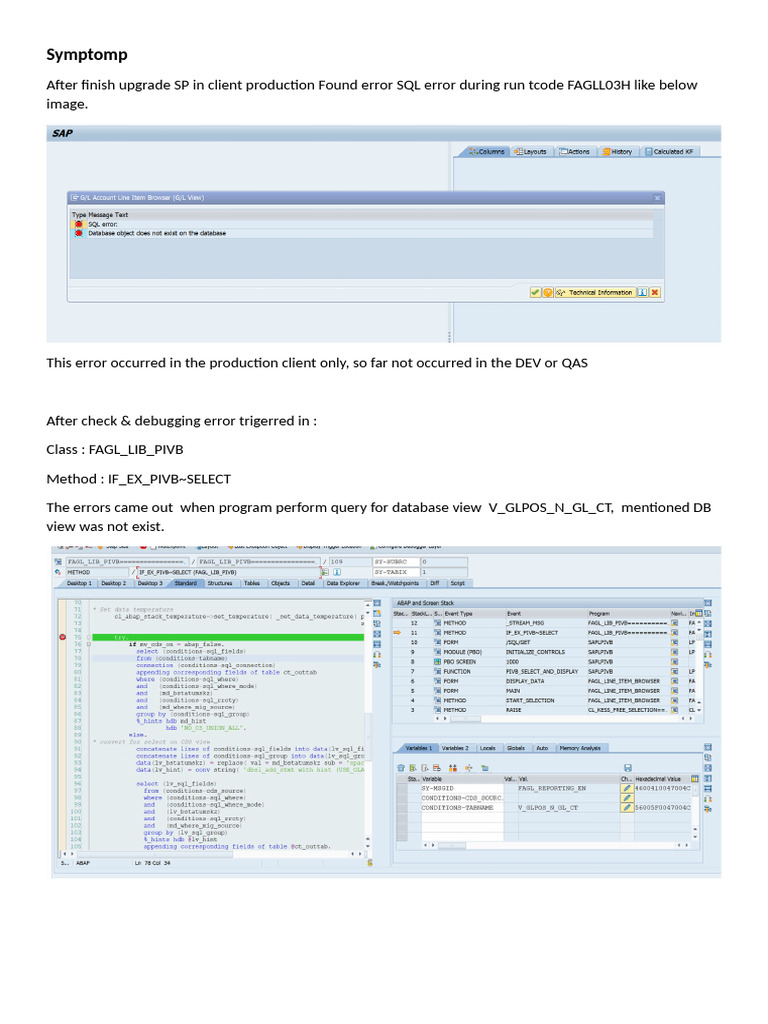The image size is (768, 1024).
Task: Switch to the Diff tab
Action: click(x=434, y=583)
